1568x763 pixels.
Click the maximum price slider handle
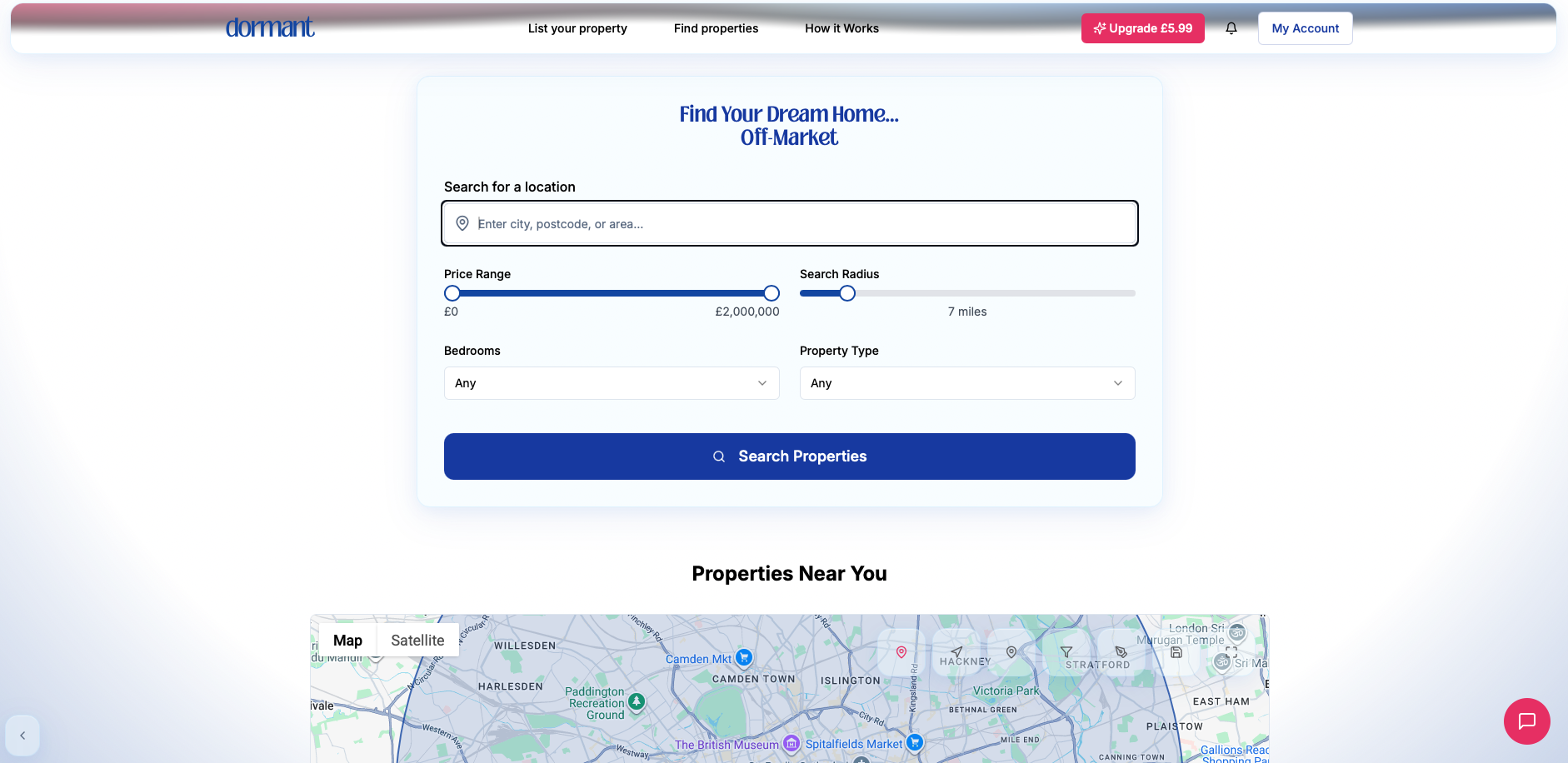tap(772, 293)
